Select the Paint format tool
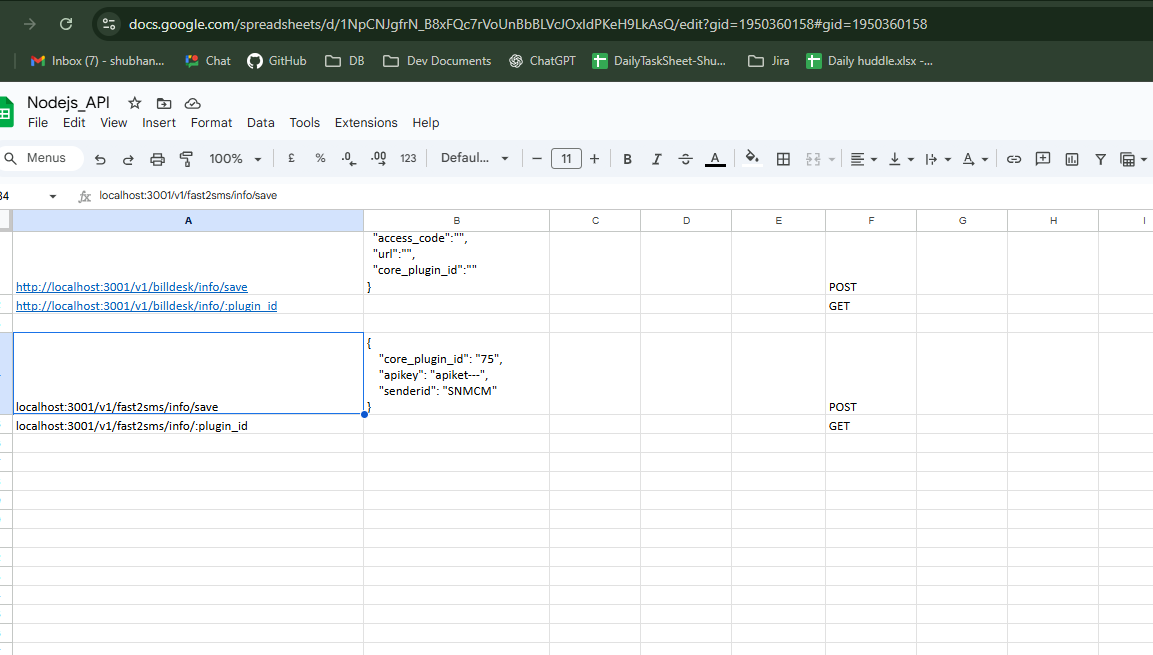Viewport: 1153px width, 655px height. point(186,159)
